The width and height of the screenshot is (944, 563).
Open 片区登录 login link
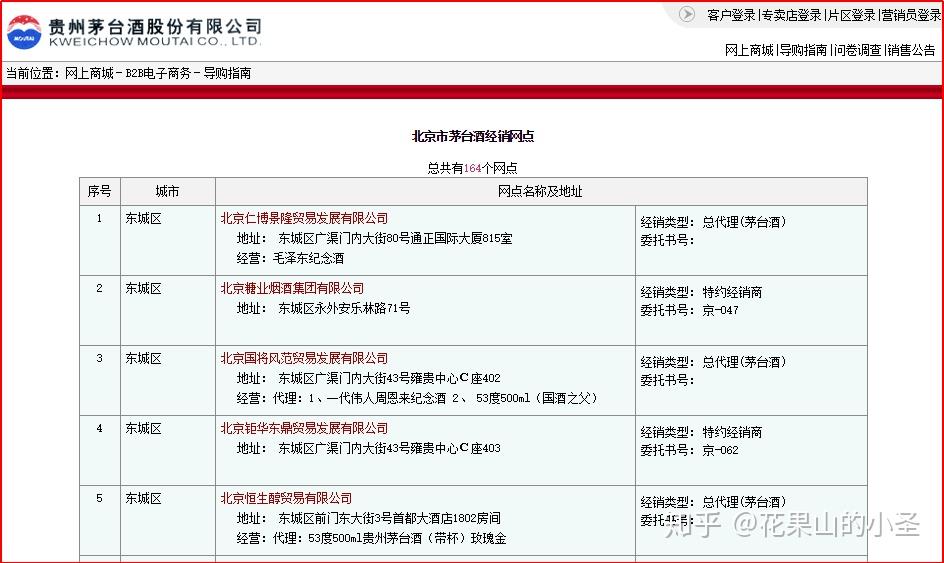click(x=851, y=15)
